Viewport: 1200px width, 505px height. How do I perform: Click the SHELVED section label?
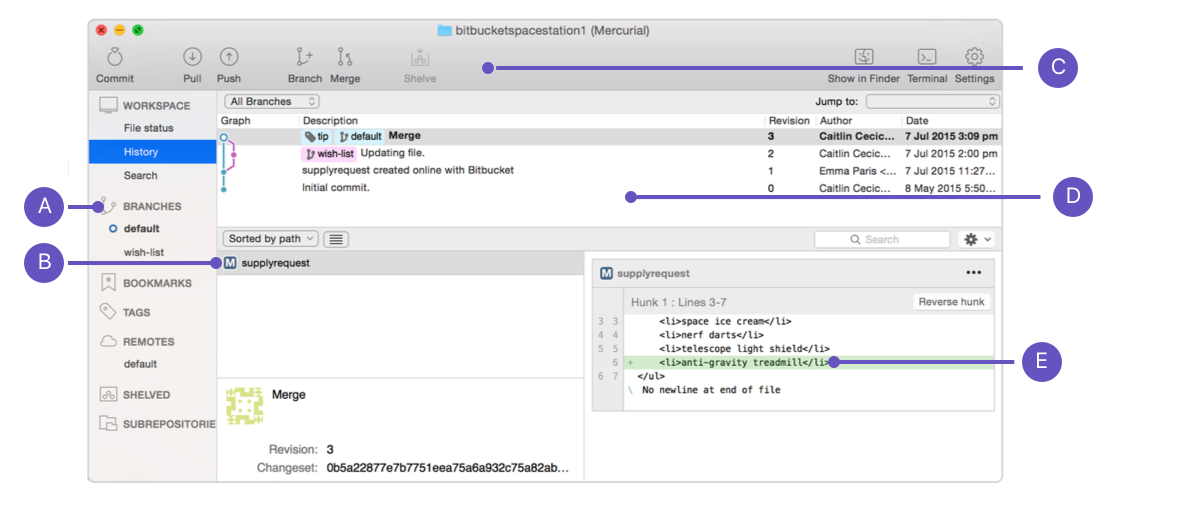tap(146, 395)
